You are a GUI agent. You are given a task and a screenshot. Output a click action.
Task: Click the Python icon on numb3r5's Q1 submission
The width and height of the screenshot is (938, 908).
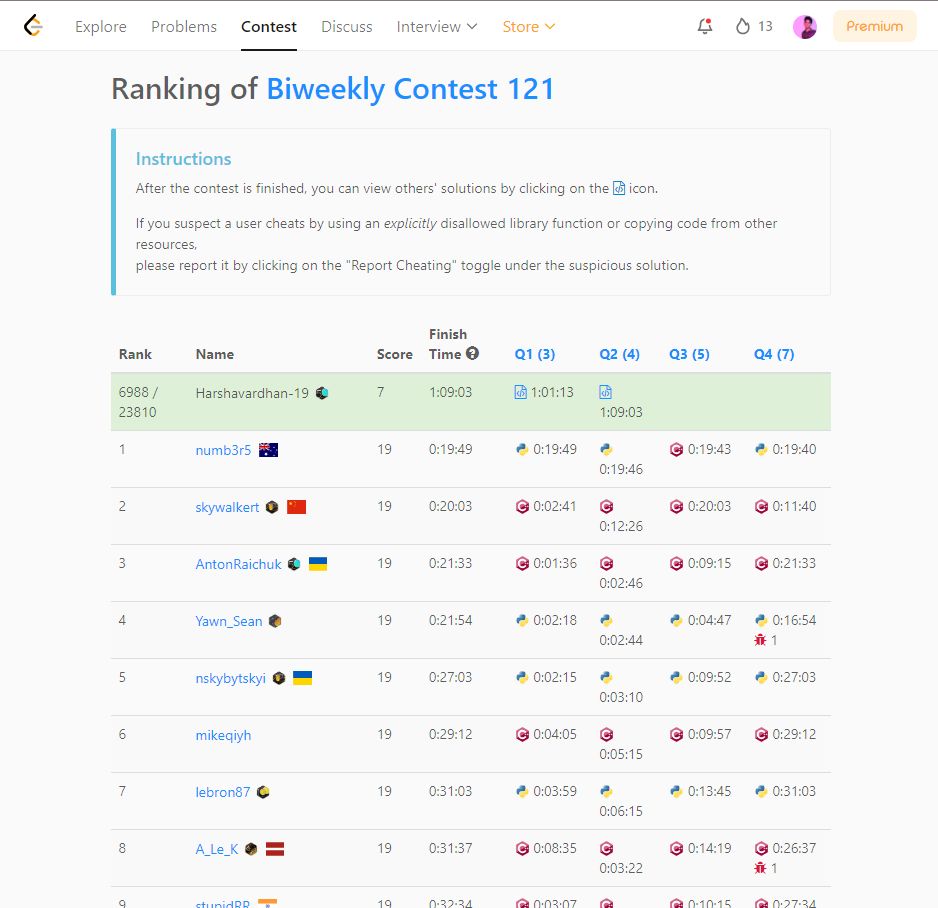(522, 449)
